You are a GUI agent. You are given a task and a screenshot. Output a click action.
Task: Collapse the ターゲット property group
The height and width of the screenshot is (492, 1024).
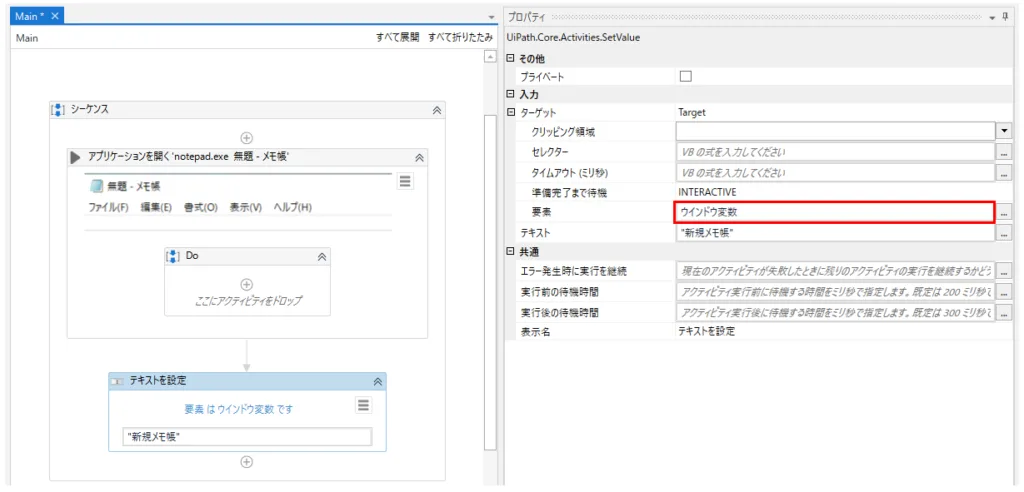pyautogui.click(x=511, y=112)
